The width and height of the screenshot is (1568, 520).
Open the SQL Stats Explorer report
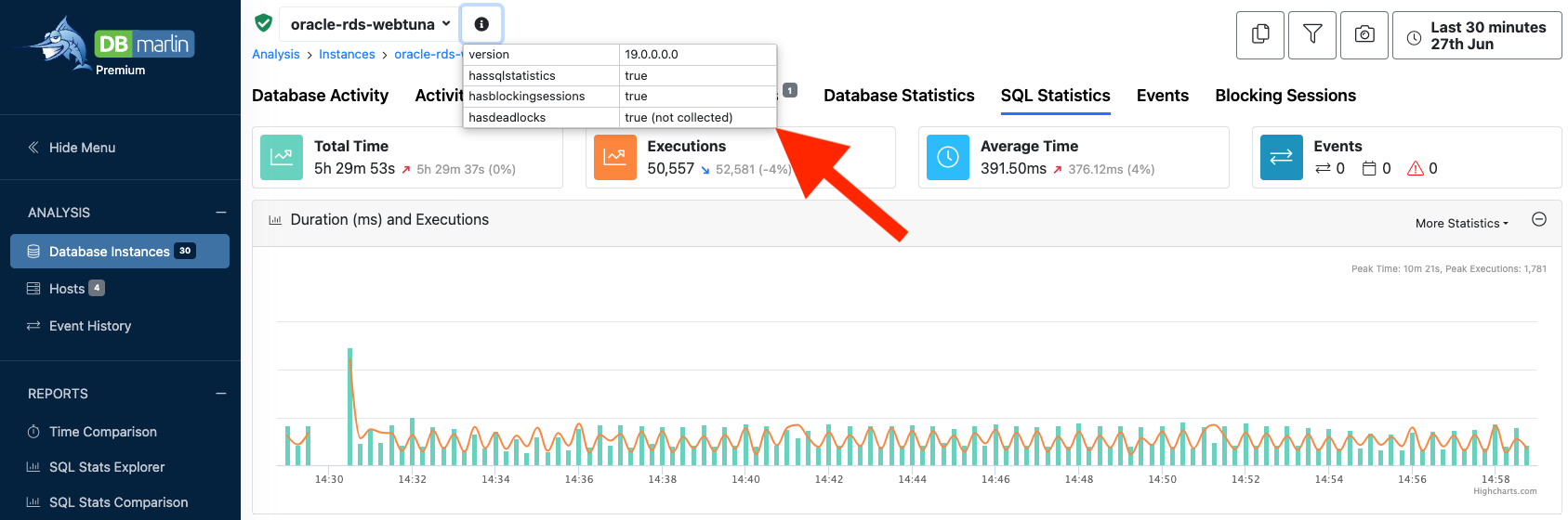click(x=107, y=467)
